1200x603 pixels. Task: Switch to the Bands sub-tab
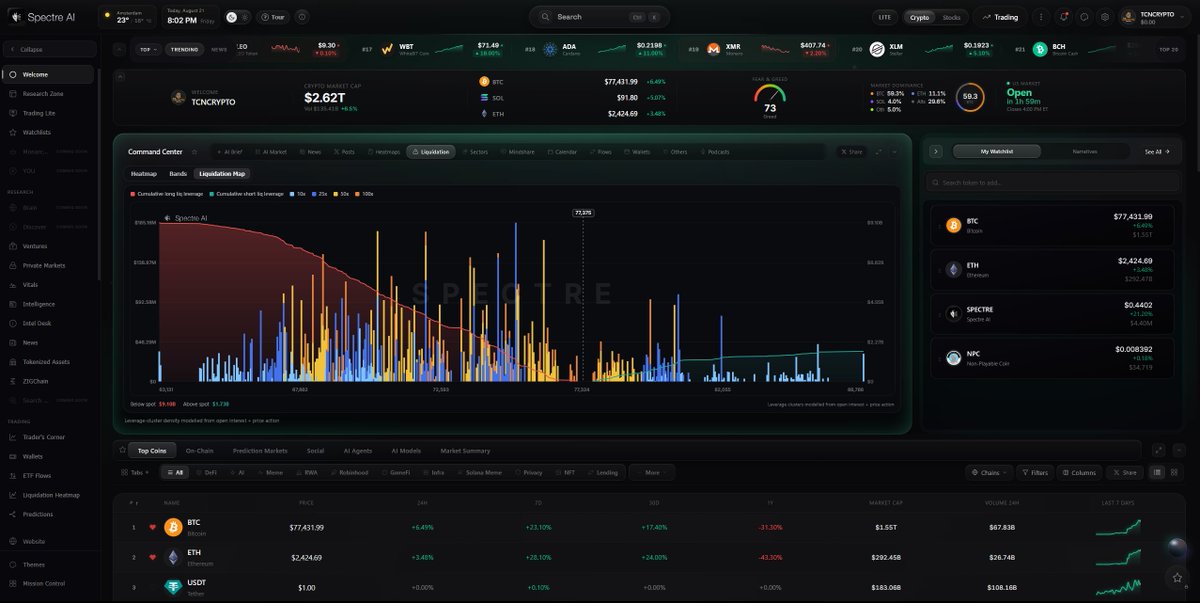pyautogui.click(x=178, y=174)
